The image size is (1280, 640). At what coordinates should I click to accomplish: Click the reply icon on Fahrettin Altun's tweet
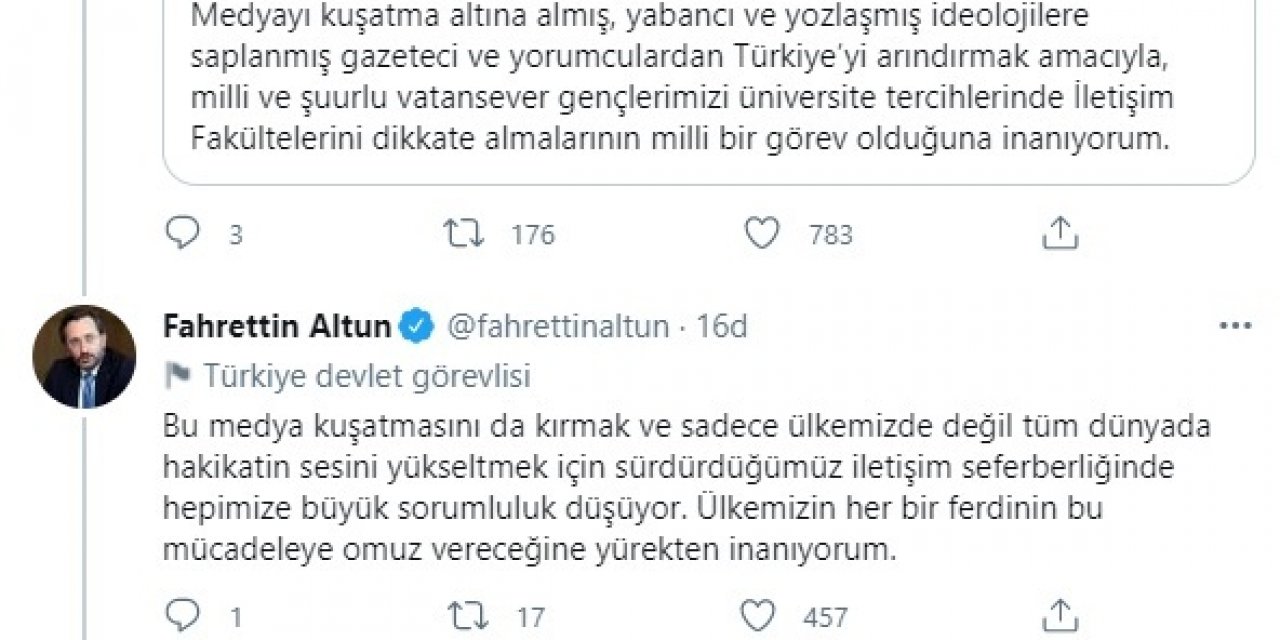point(184,612)
